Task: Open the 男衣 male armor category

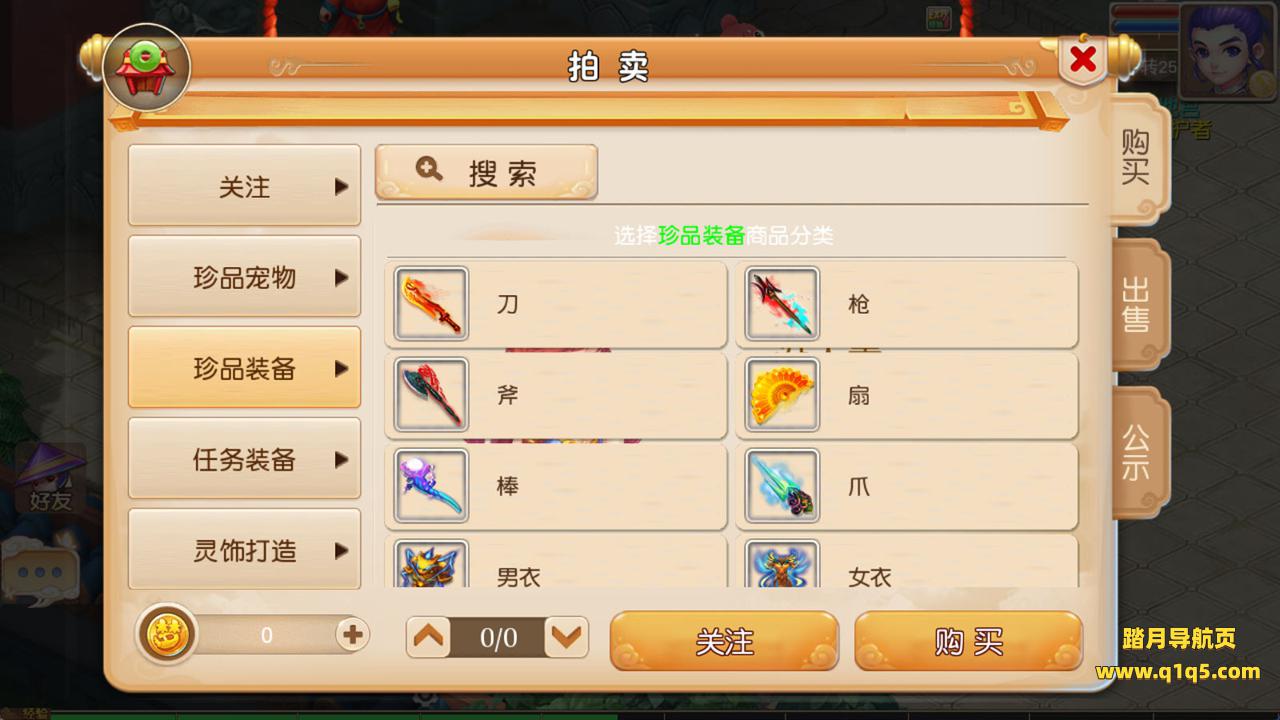Action: click(x=556, y=562)
